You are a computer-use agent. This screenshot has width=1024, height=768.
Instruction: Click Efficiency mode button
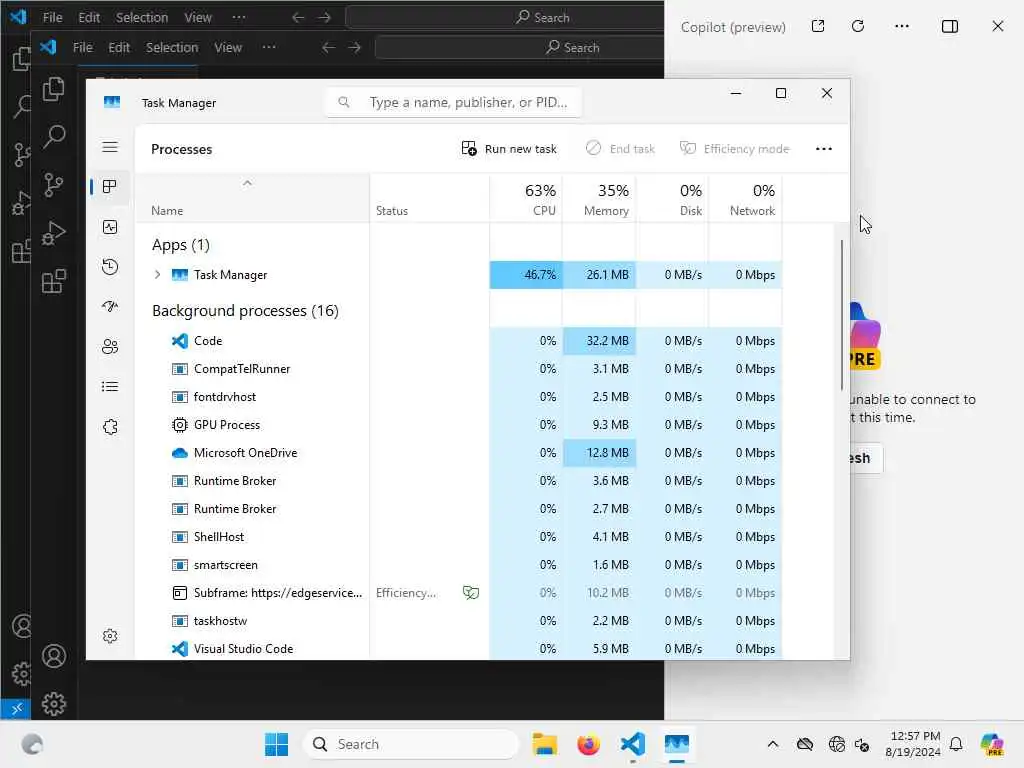[735, 149]
